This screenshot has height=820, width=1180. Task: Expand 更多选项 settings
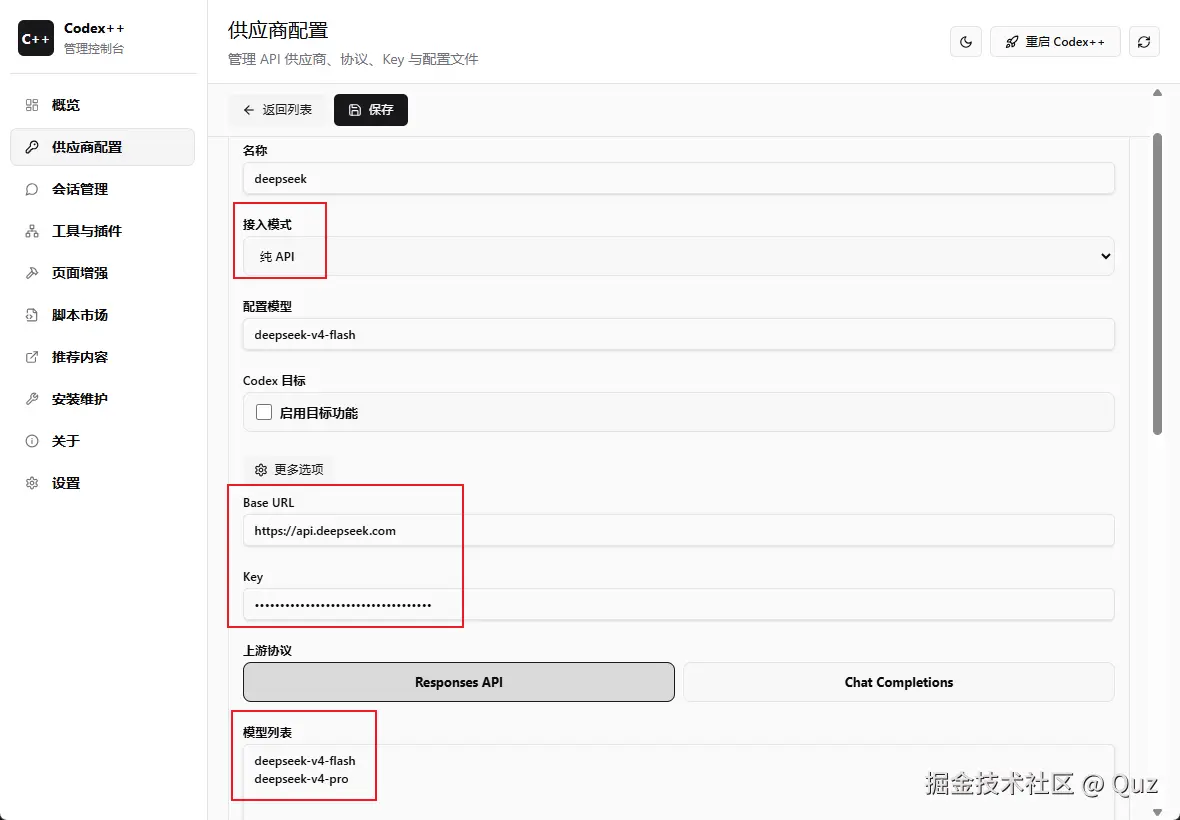point(289,470)
